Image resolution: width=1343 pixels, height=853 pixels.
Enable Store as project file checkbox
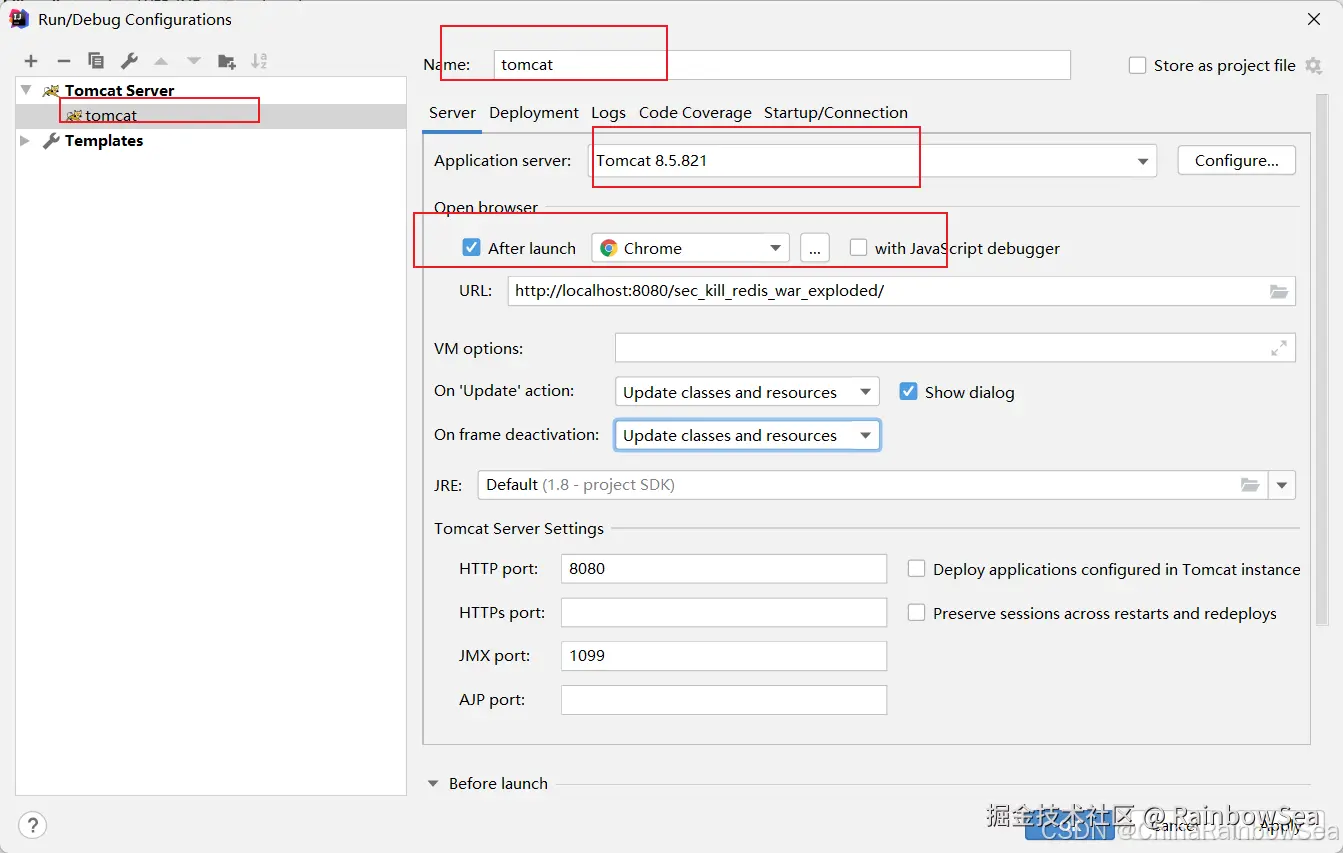pos(1137,65)
